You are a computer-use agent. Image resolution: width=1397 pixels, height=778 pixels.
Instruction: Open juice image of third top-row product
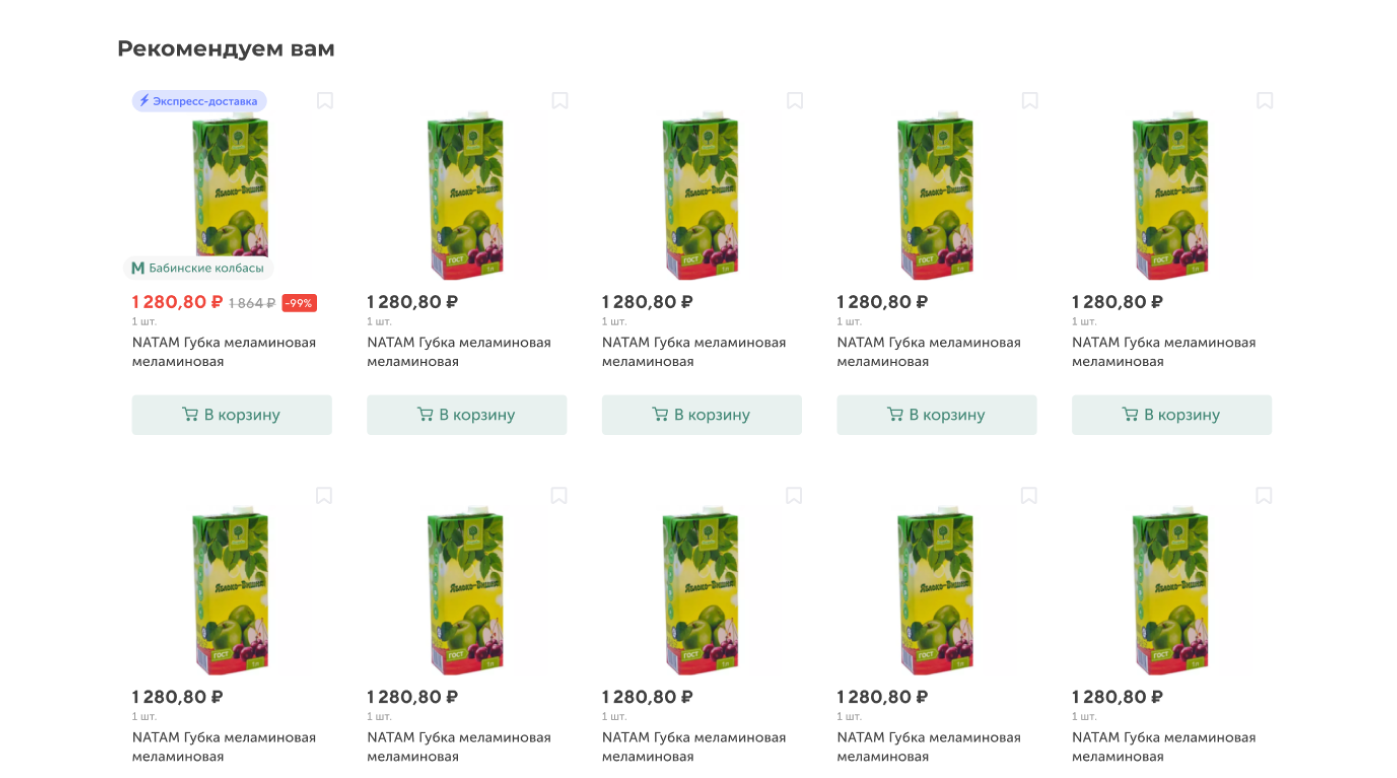pyautogui.click(x=701, y=195)
